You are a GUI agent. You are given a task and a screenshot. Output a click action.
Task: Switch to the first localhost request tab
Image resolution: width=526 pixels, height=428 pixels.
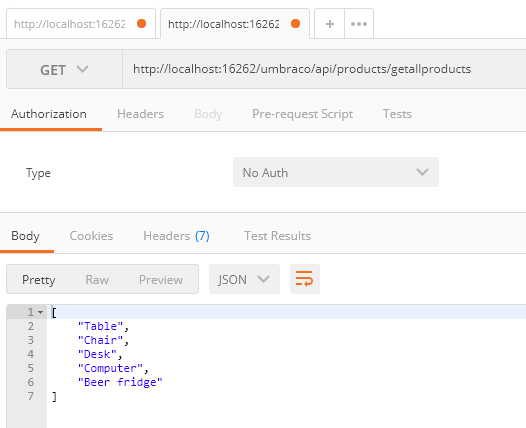tap(81, 24)
